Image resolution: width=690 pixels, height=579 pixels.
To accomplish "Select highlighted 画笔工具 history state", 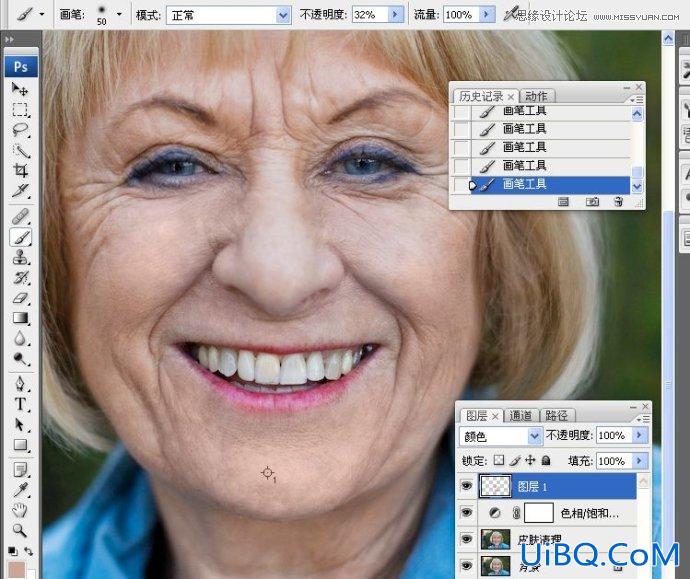I will click(550, 185).
